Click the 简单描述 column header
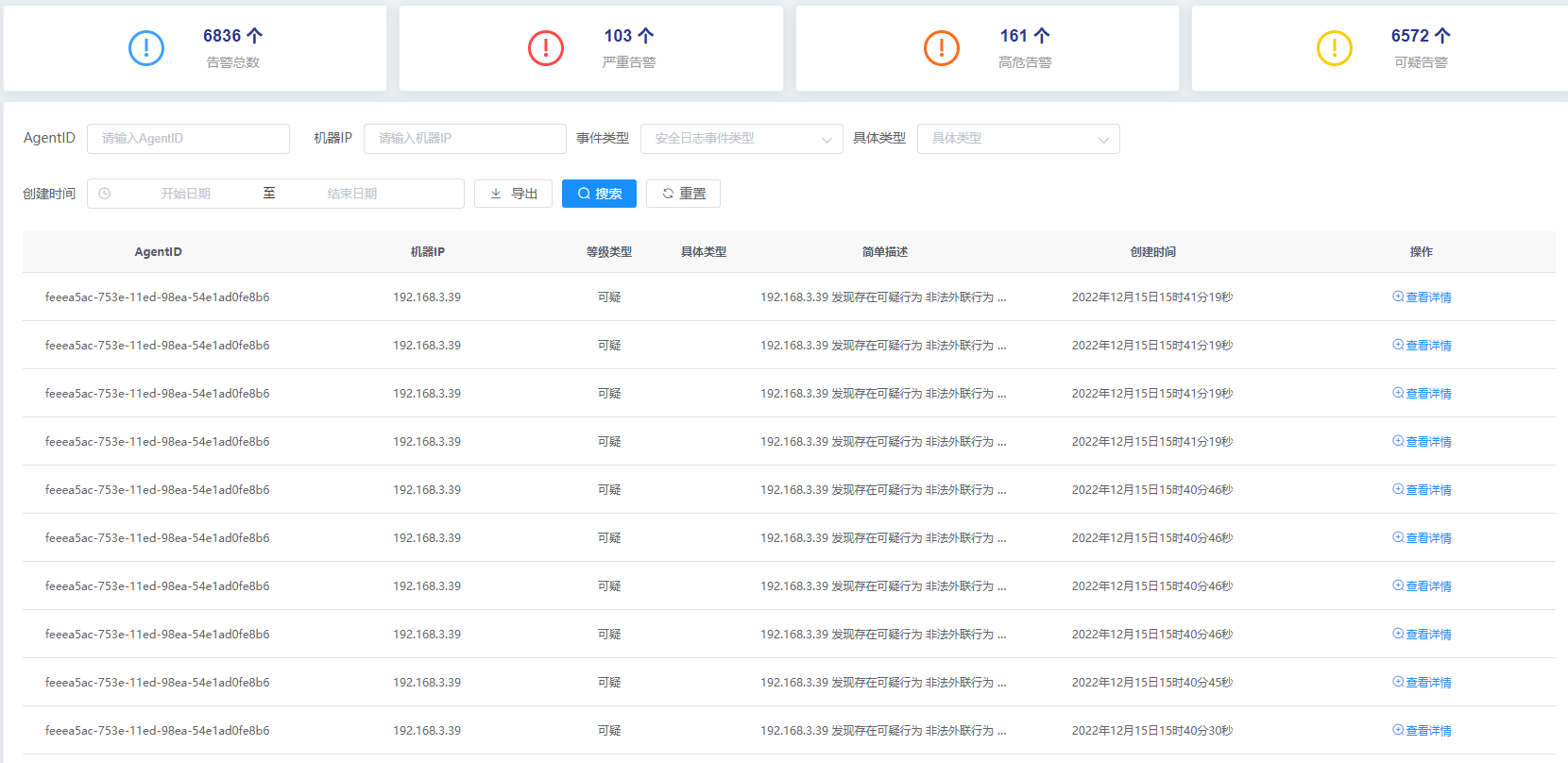Image resolution: width=1568 pixels, height=763 pixels. pos(885,252)
